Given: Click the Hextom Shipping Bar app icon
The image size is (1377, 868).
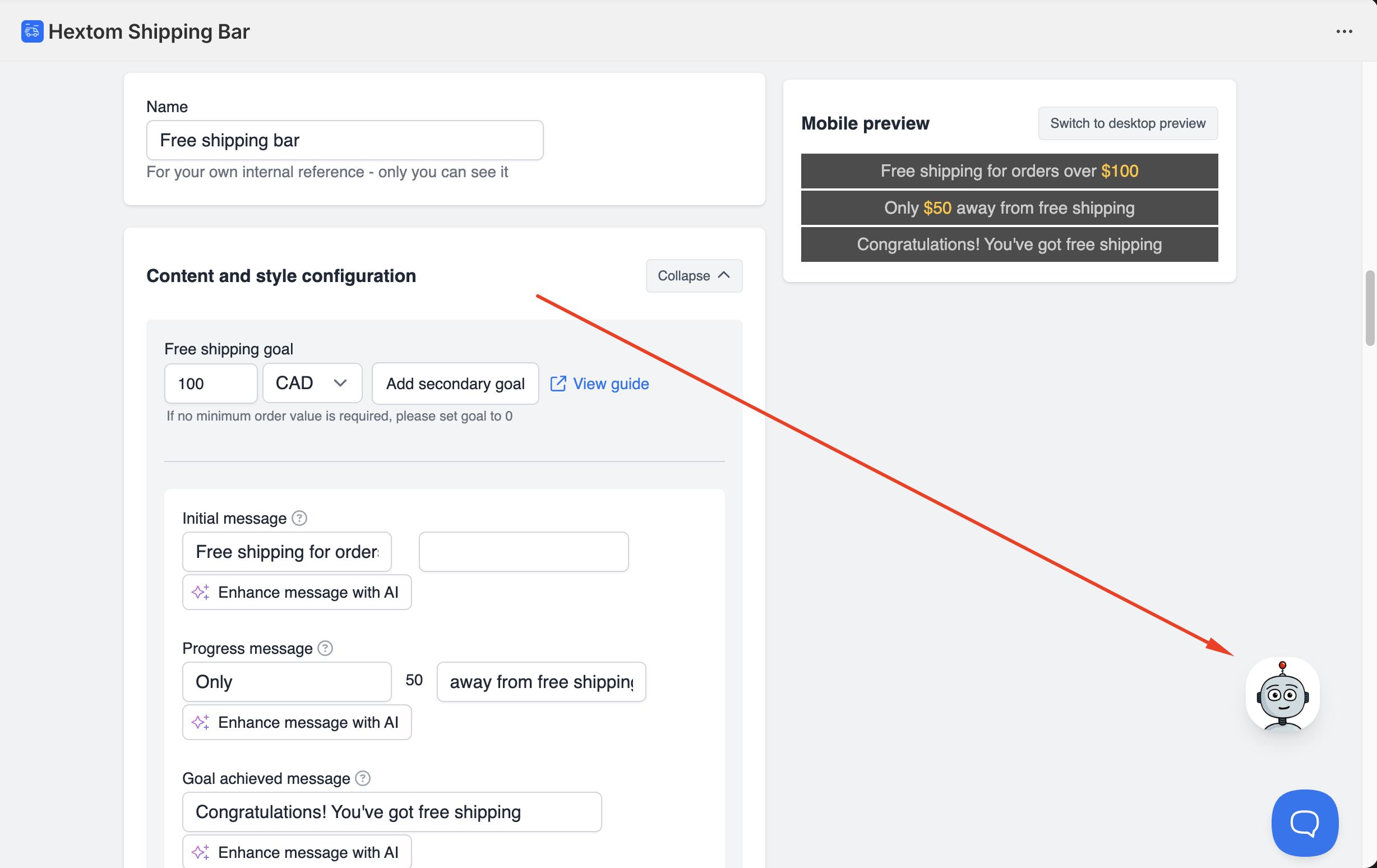Looking at the screenshot, I should coord(32,31).
